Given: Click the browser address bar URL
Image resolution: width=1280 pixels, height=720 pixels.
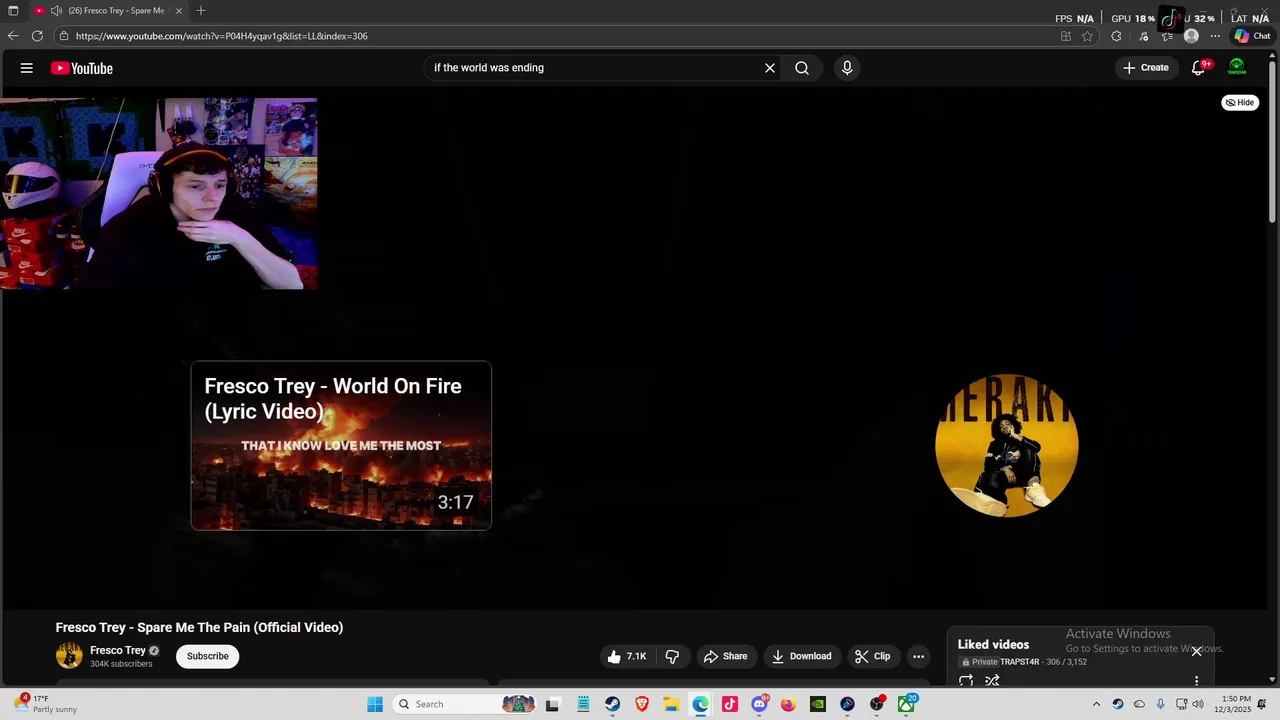Looking at the screenshot, I should (x=221, y=36).
